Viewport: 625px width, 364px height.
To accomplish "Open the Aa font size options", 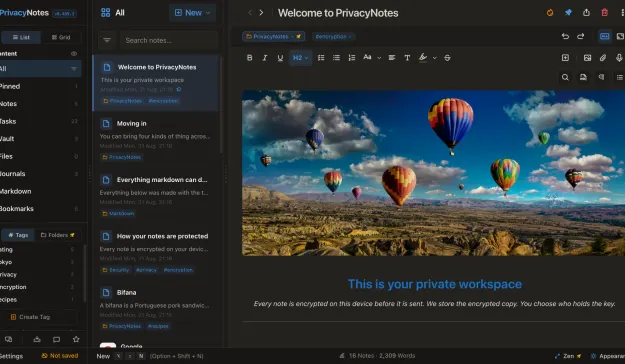I will point(368,57).
